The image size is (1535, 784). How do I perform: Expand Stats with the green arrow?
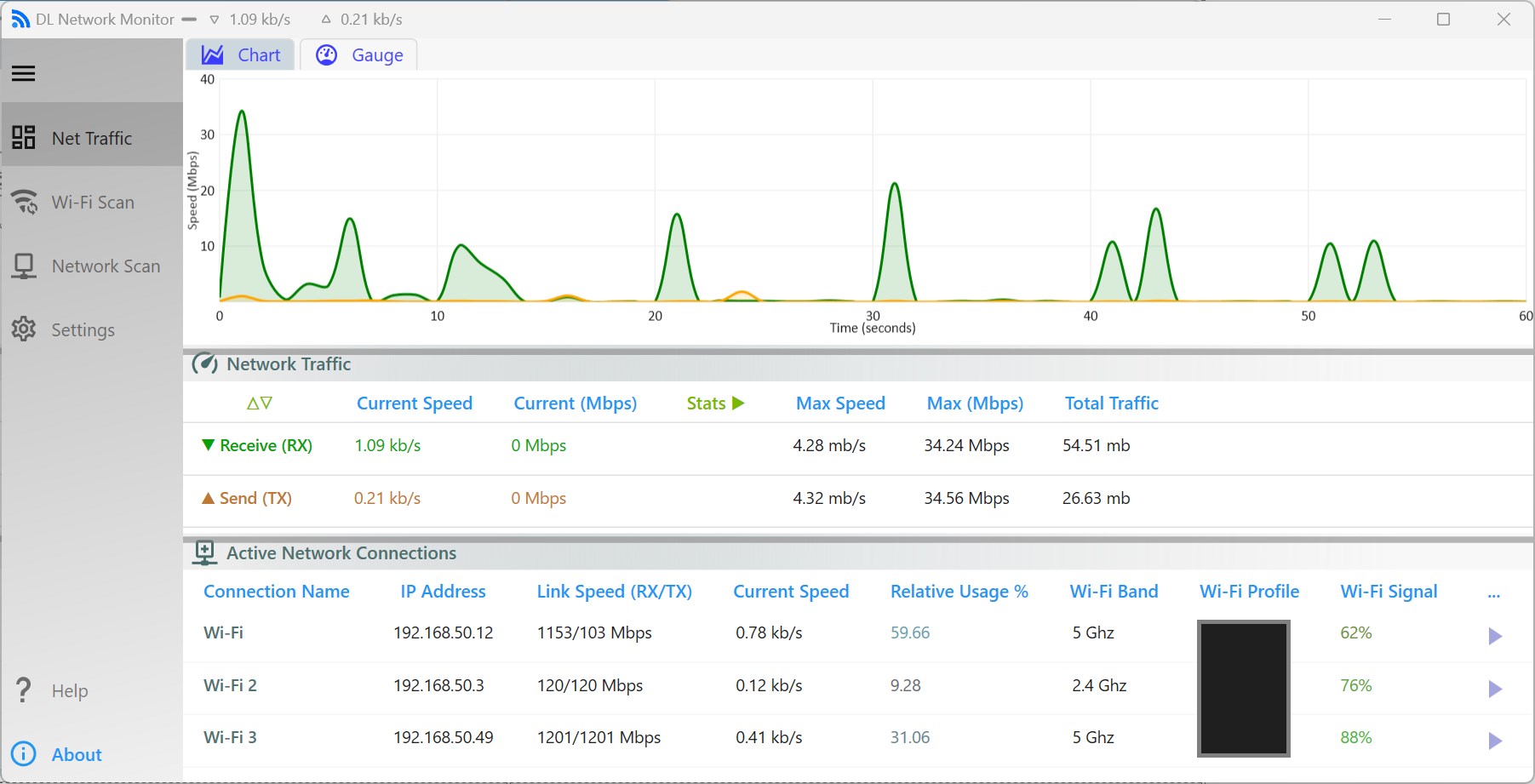point(738,403)
